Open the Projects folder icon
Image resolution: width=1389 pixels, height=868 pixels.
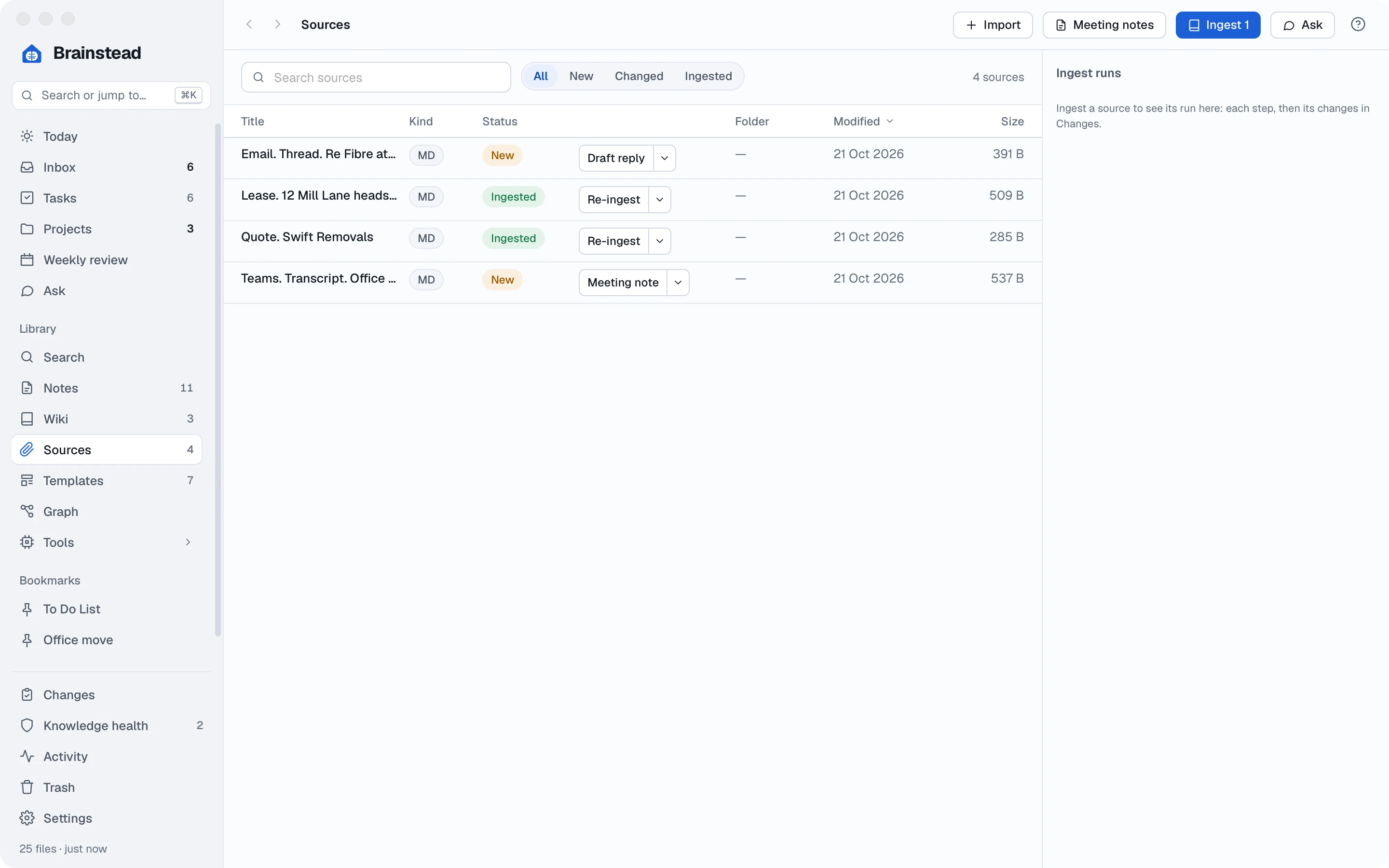click(27, 229)
